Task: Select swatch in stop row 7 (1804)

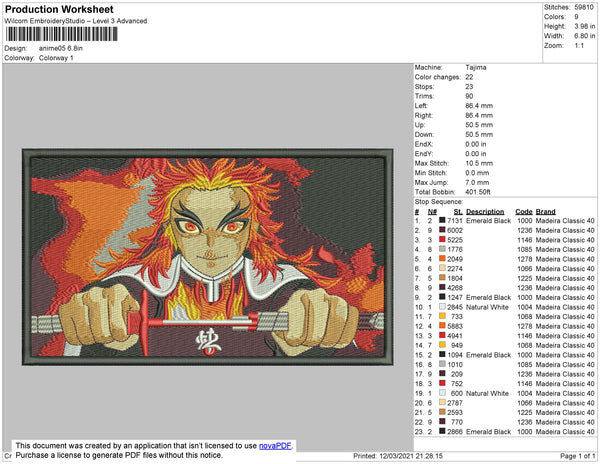Action: click(442, 278)
